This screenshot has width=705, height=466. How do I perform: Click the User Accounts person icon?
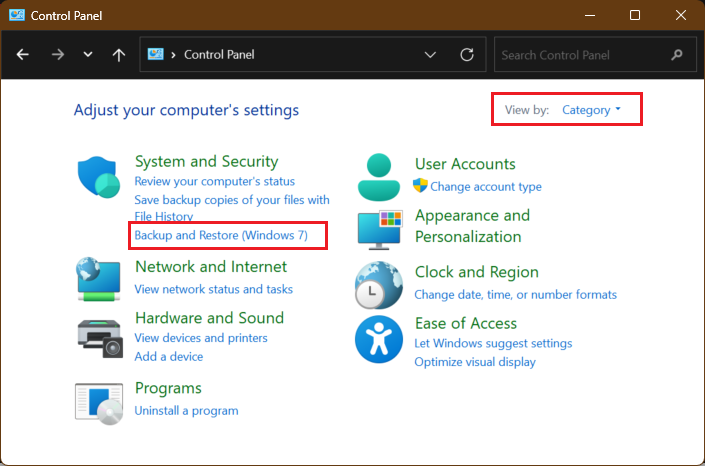(x=379, y=177)
